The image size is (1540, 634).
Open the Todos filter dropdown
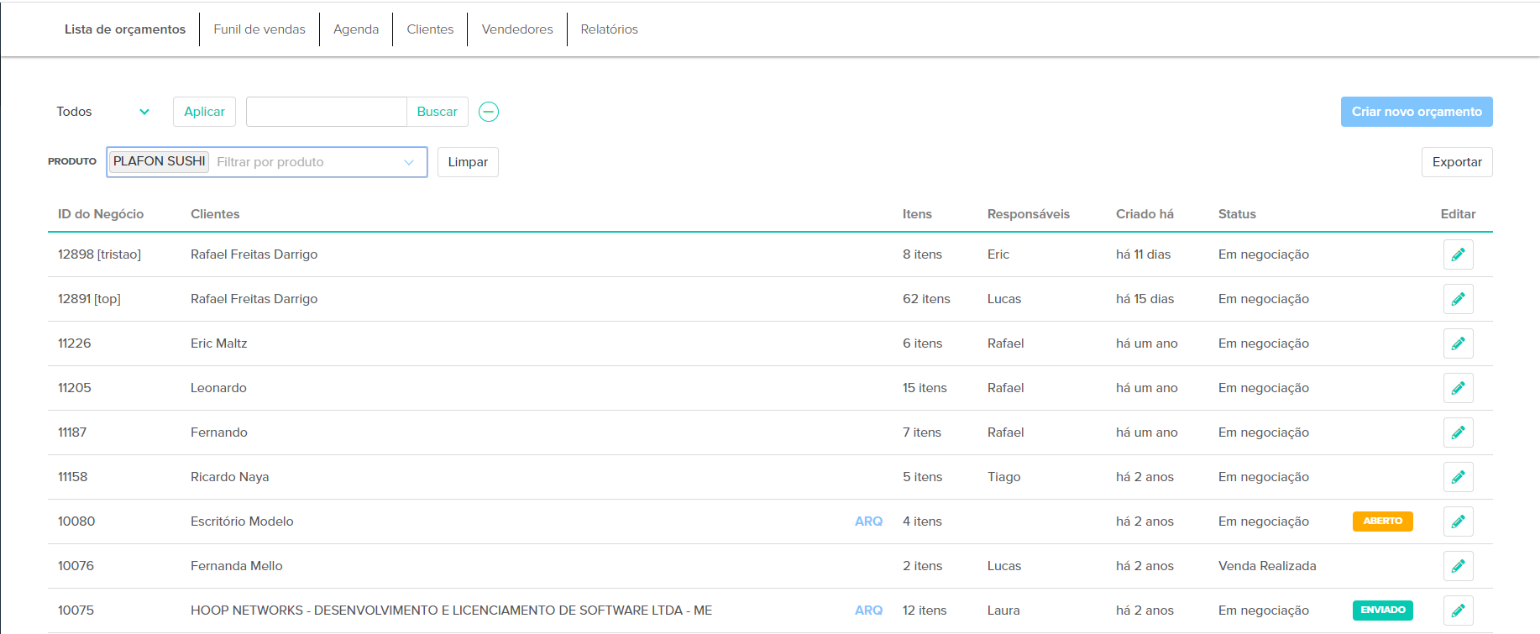point(103,112)
